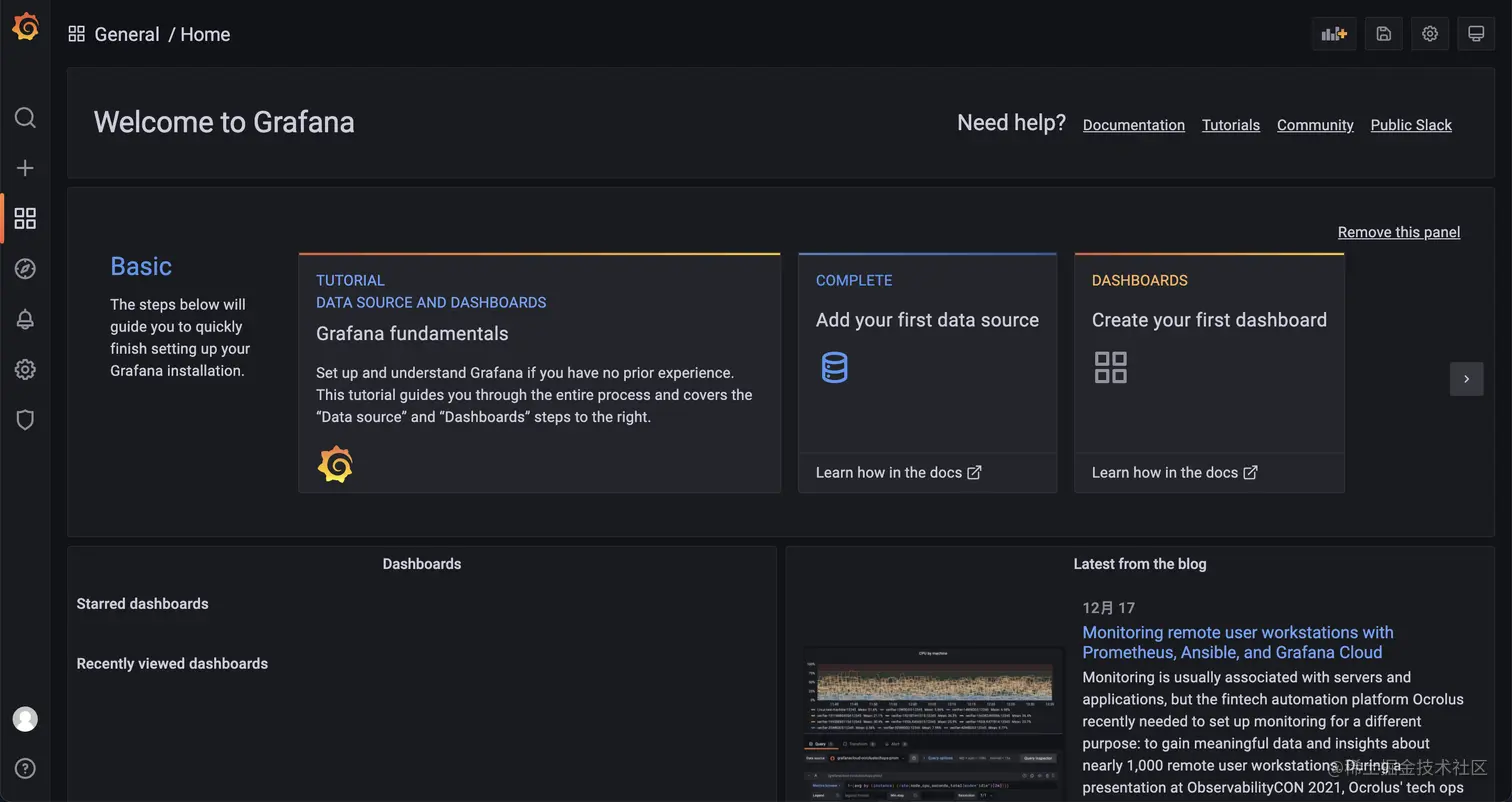The height and width of the screenshot is (802, 1512).
Task: Click the Add panel toolbar button
Action: pyautogui.click(x=1334, y=34)
